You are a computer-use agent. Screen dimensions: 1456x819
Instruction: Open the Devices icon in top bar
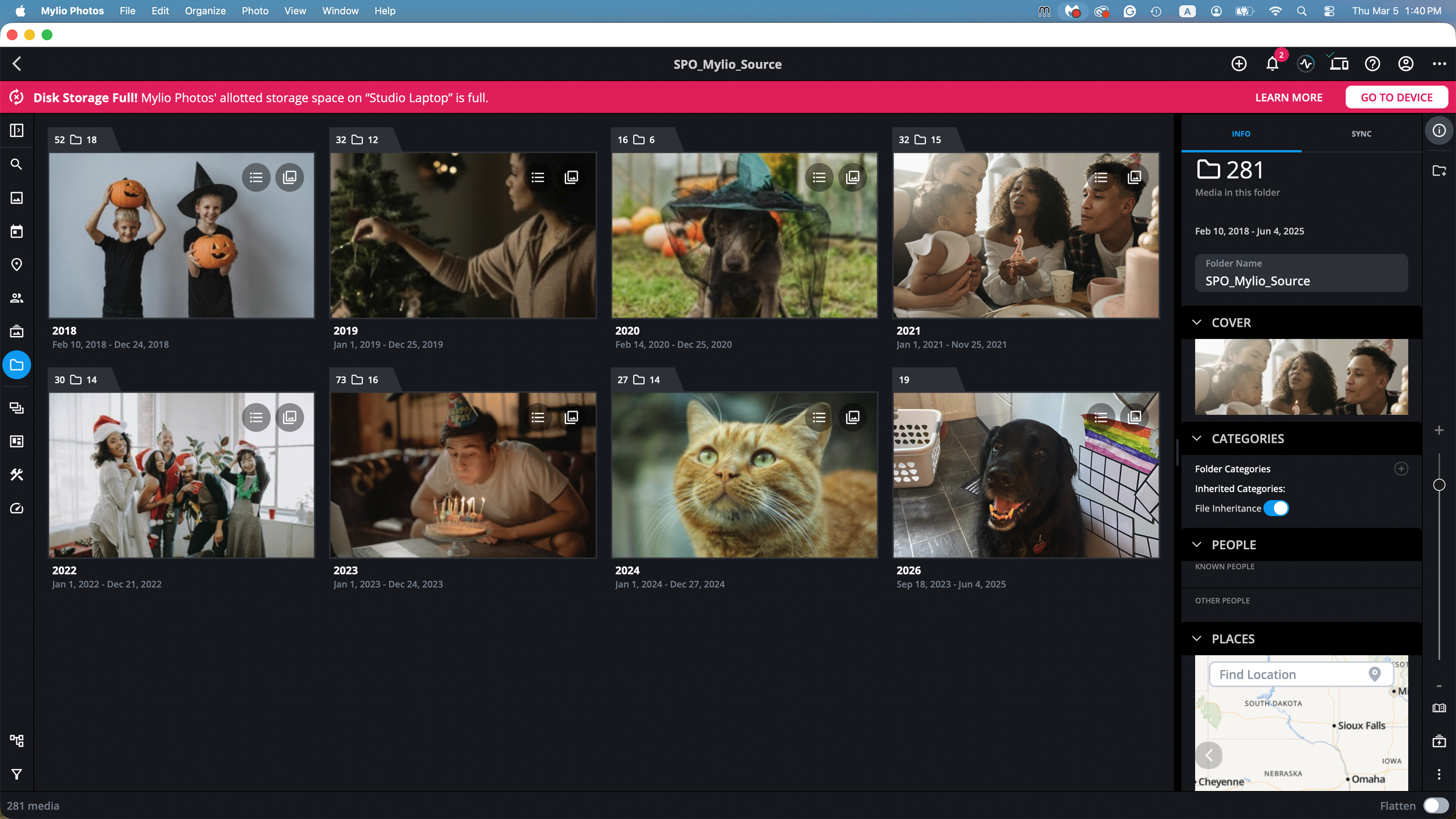coord(1338,64)
